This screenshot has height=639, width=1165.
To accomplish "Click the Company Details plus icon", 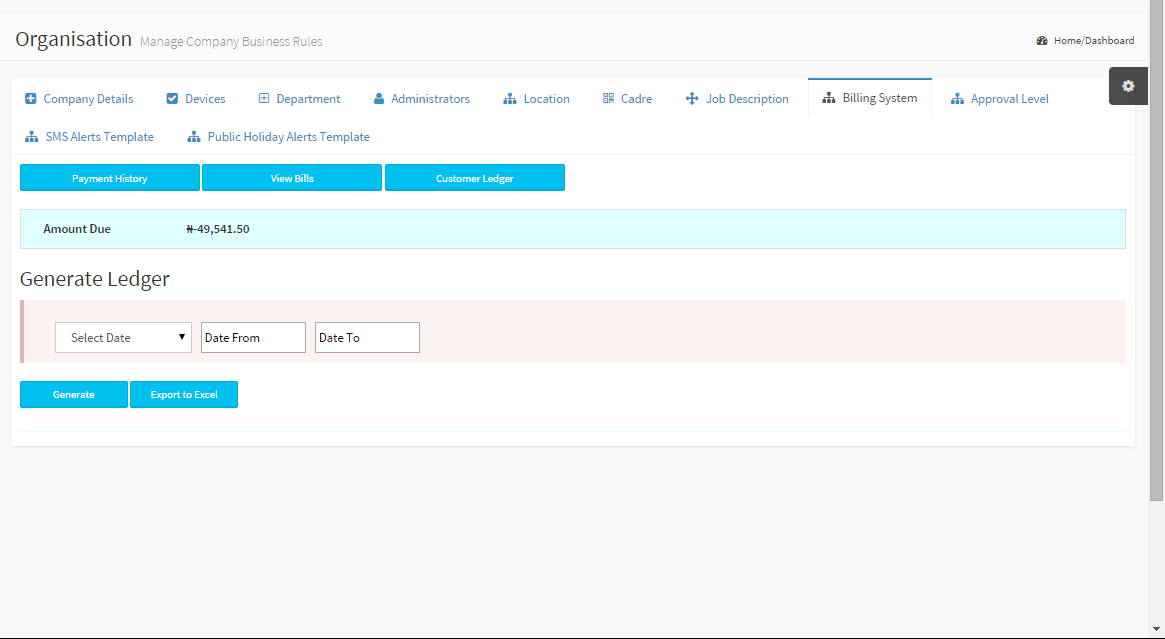I will [30, 99].
